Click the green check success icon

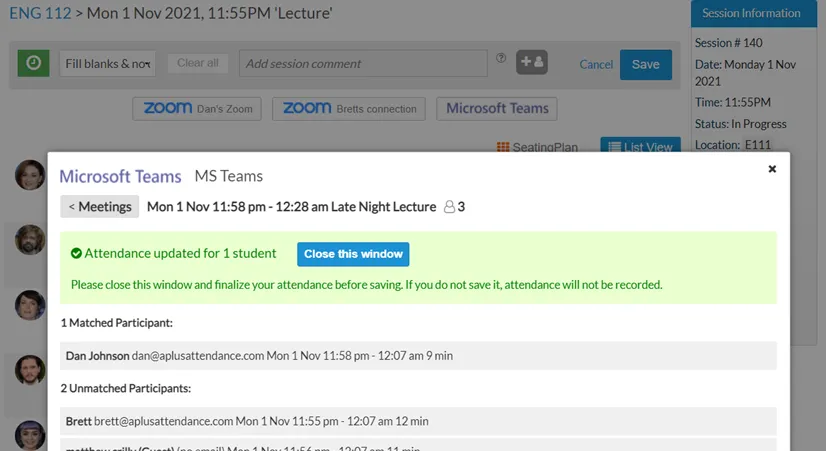point(76,253)
